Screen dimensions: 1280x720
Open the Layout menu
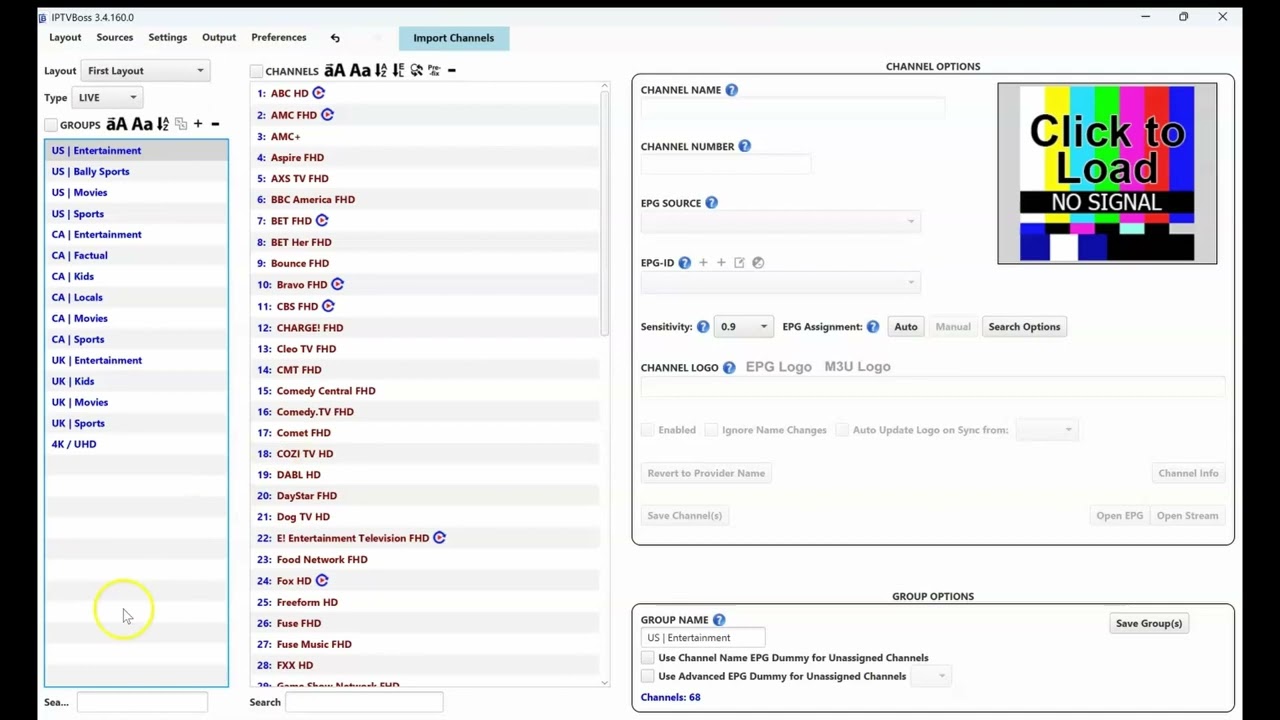(x=65, y=38)
